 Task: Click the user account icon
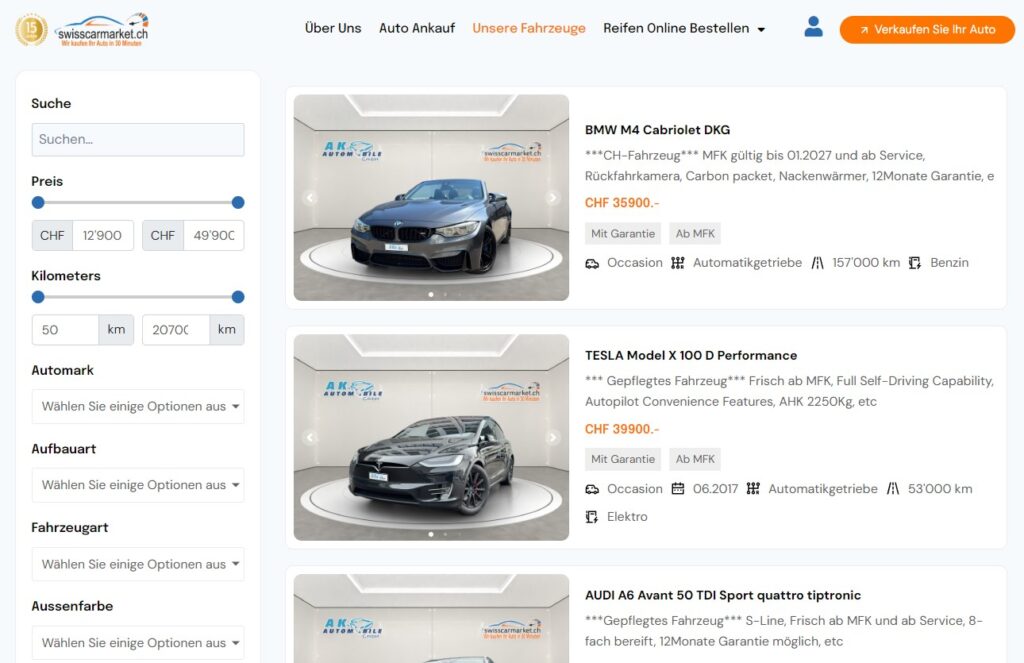(813, 27)
